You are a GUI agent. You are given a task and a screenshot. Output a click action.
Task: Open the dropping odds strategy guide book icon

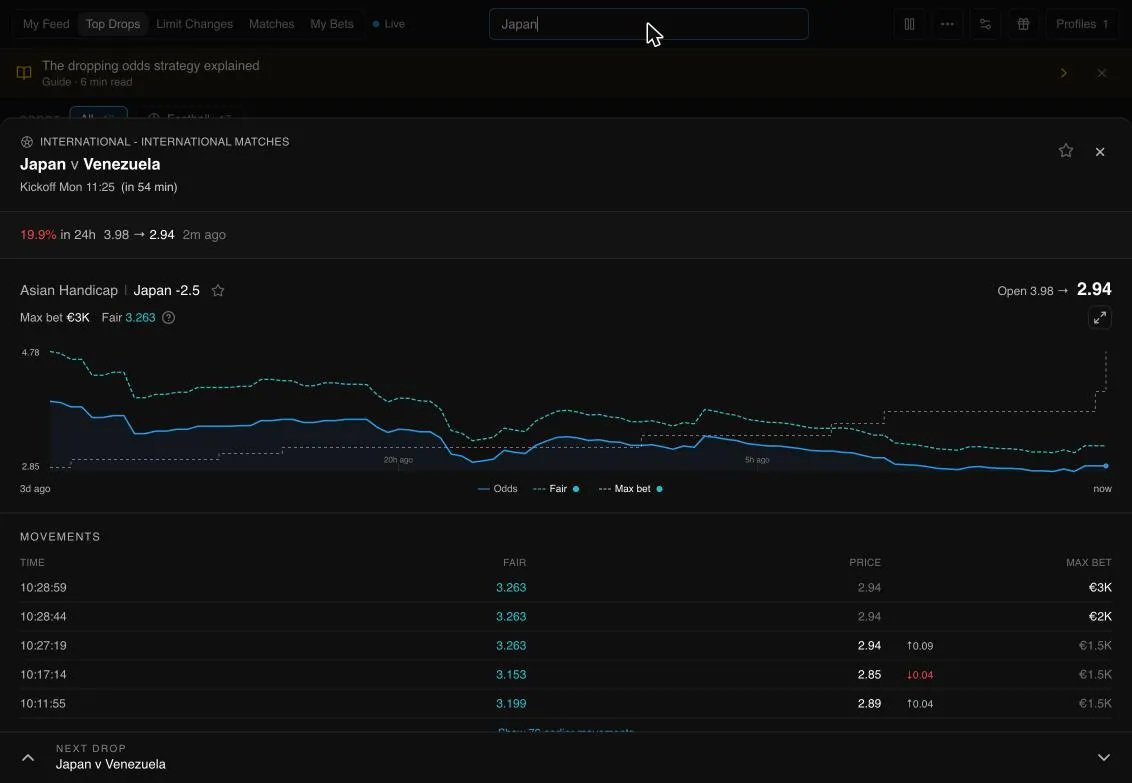(x=24, y=73)
